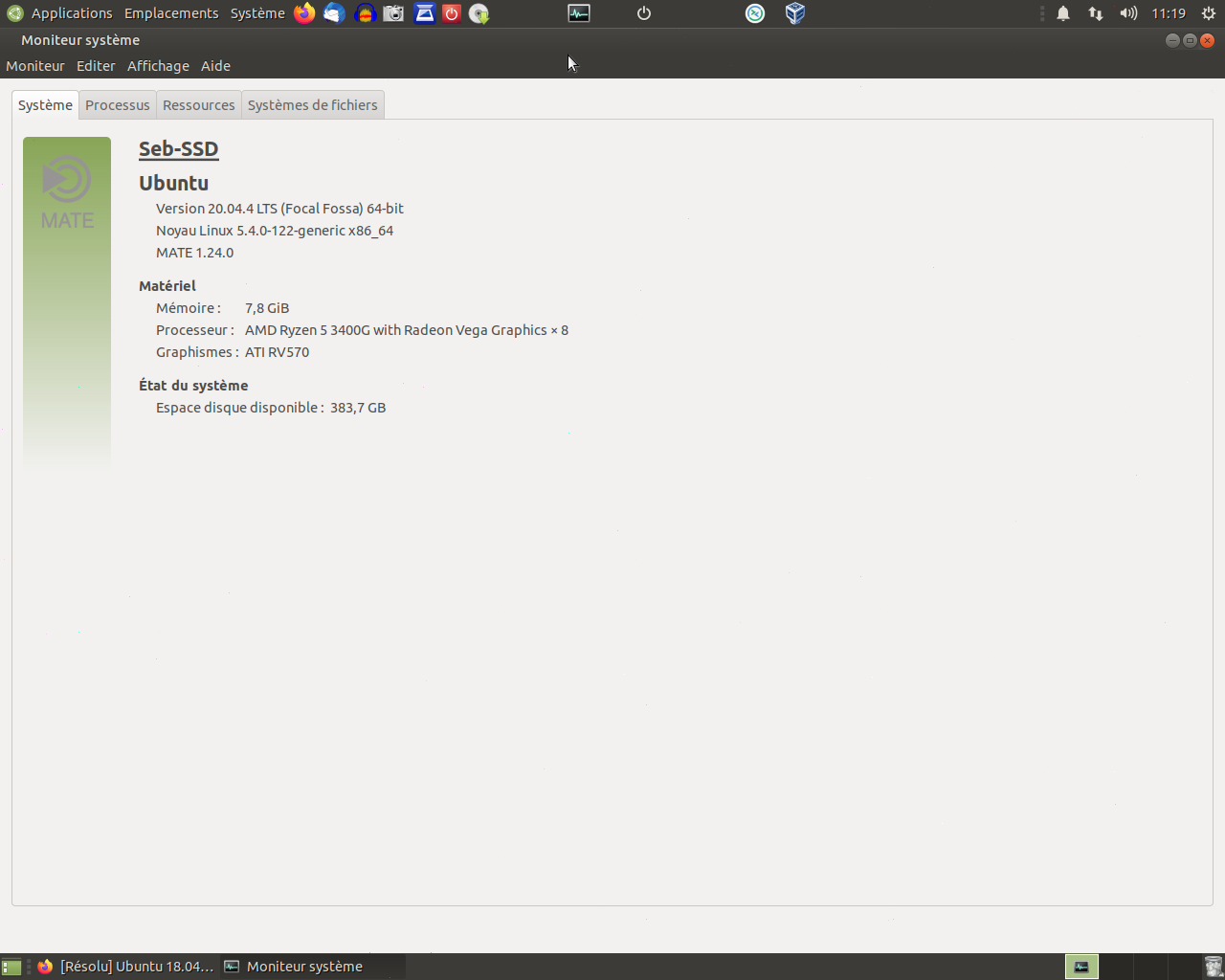Image resolution: width=1225 pixels, height=980 pixels.
Task: Open the sound volume indicator
Action: [1128, 13]
